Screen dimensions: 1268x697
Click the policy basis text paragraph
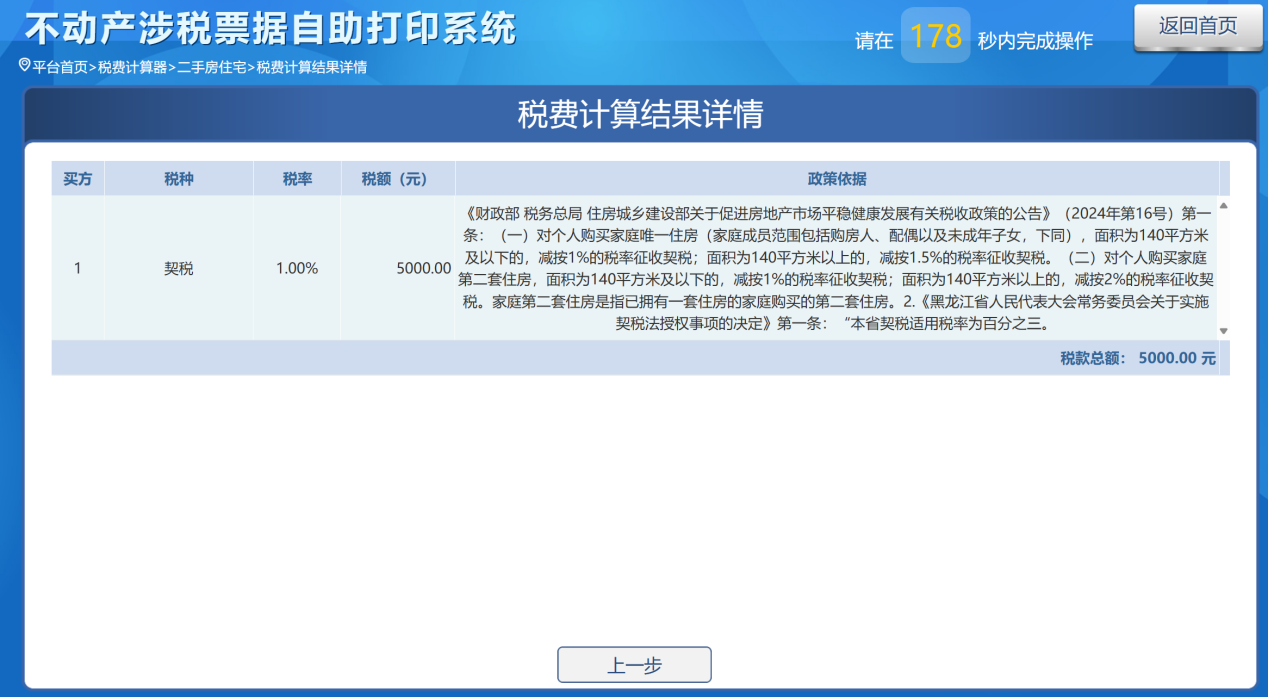[x=837, y=268]
